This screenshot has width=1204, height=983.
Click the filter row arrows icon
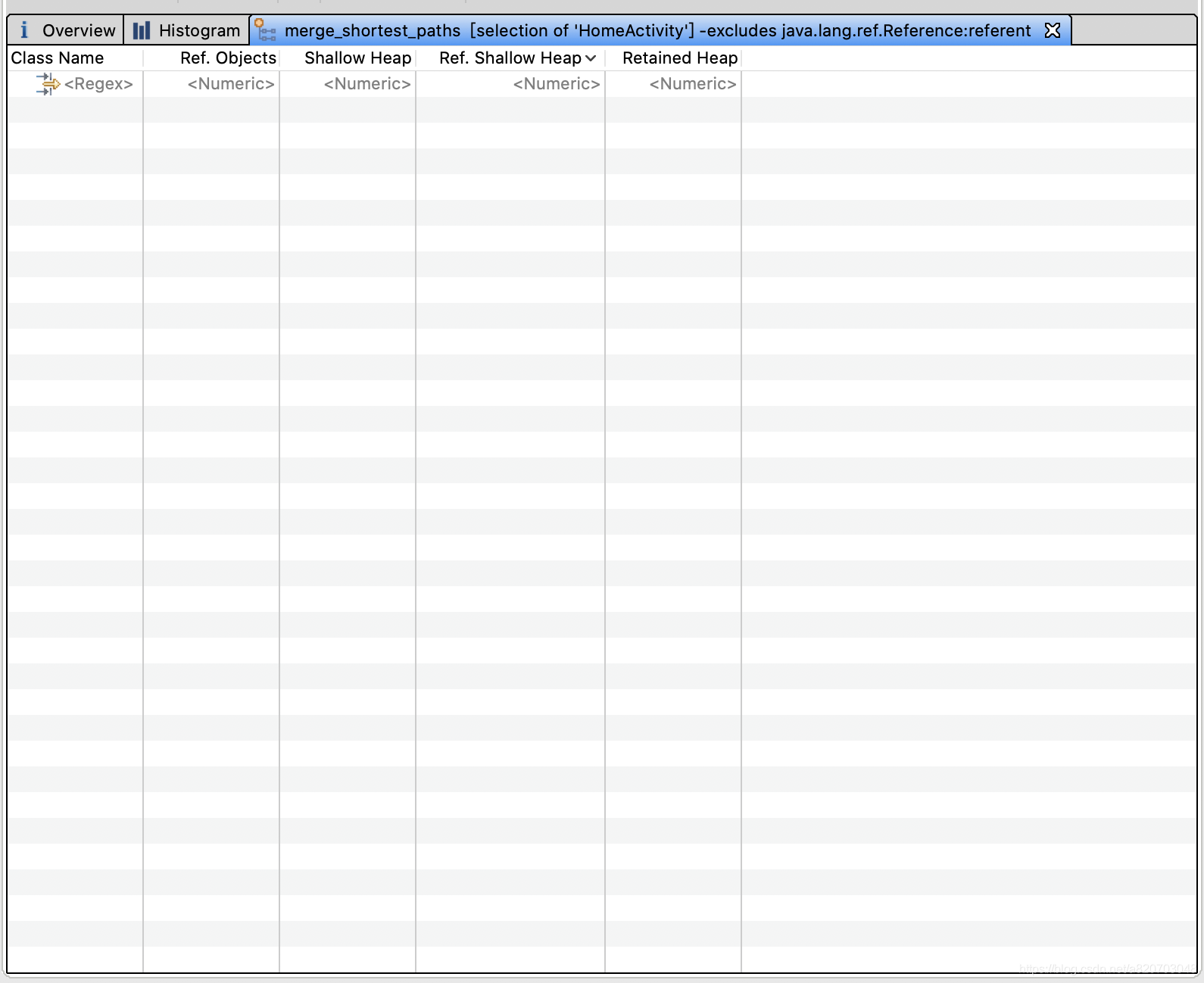pyautogui.click(x=48, y=84)
